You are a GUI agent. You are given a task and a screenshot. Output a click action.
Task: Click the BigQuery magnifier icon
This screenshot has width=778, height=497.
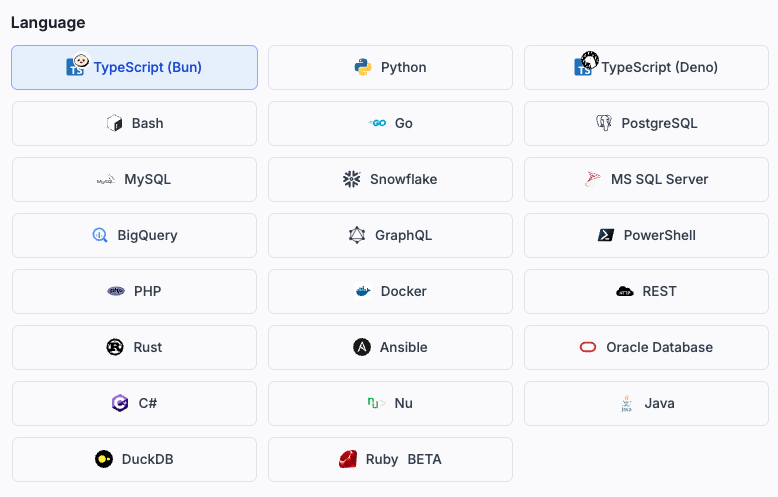pyautogui.click(x=100, y=235)
